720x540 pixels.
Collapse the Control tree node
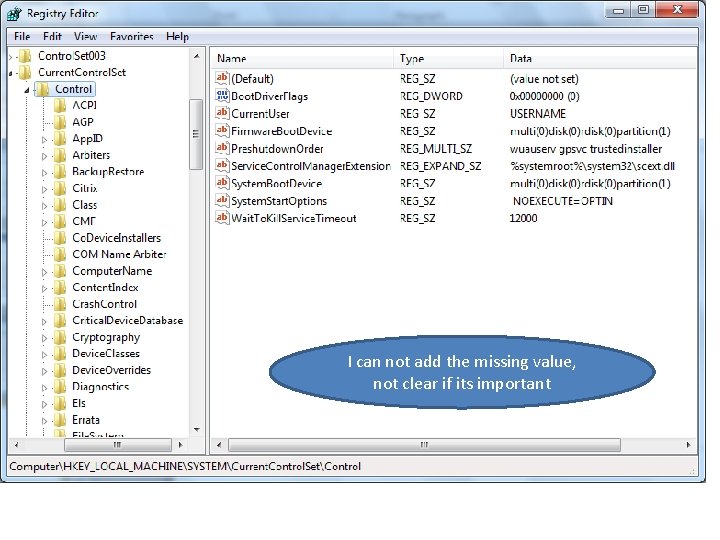(27, 90)
